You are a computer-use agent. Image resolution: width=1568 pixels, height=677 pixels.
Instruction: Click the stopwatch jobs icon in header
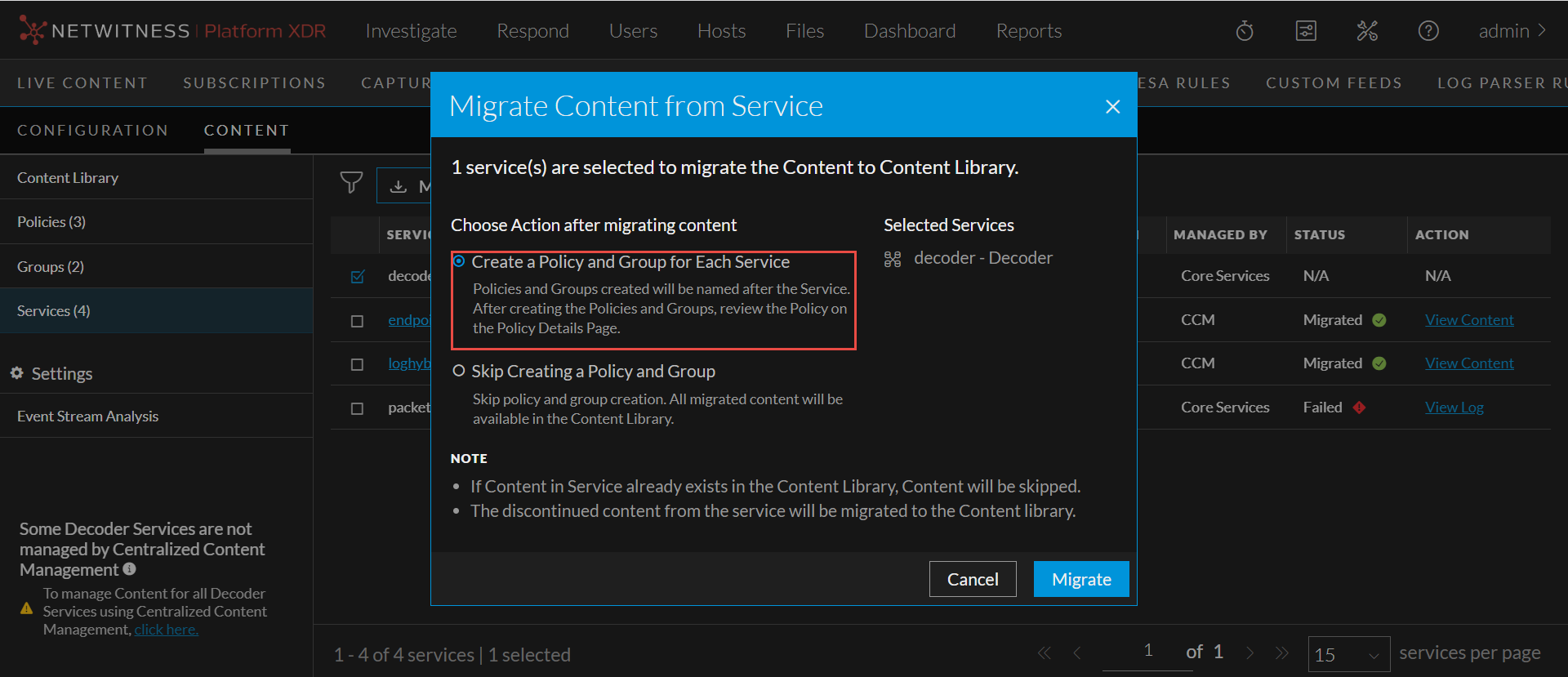pyautogui.click(x=1245, y=31)
